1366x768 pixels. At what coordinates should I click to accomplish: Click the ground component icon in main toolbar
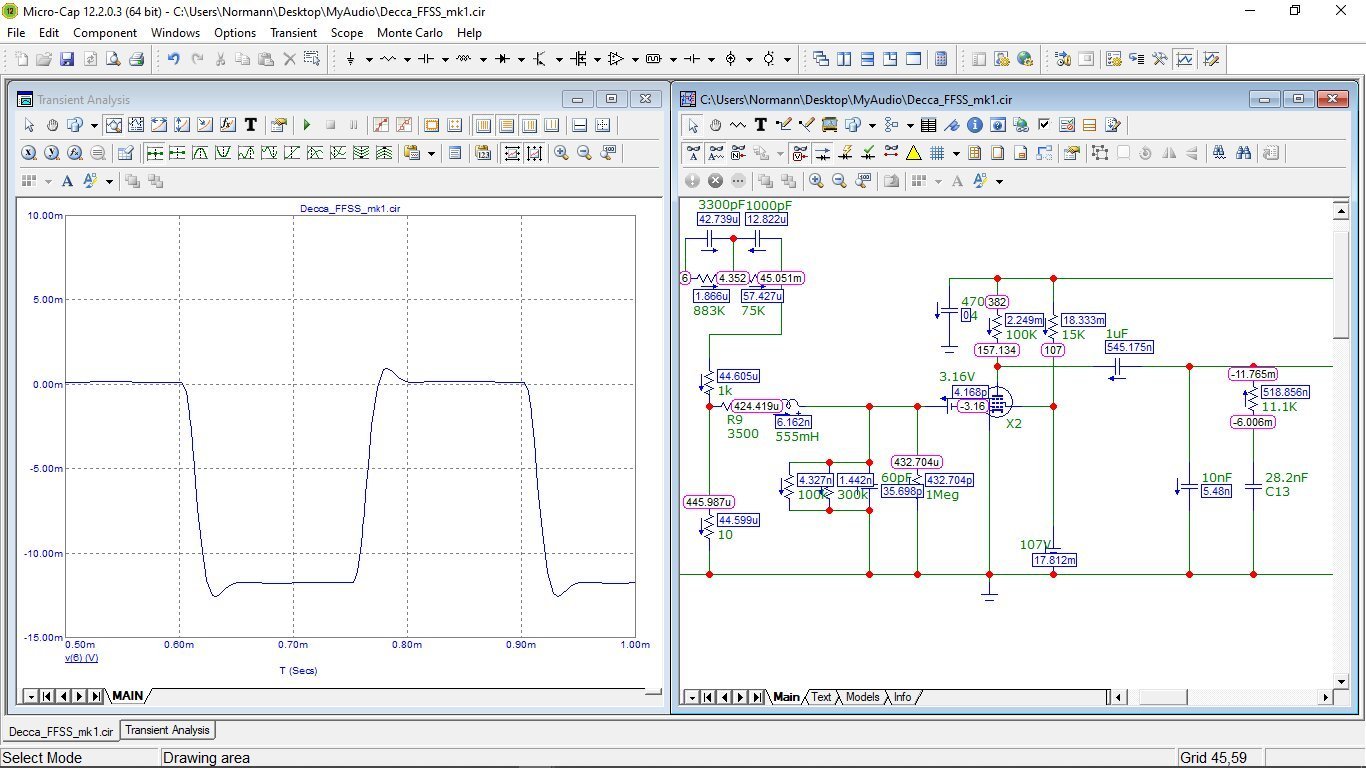pyautogui.click(x=350, y=59)
